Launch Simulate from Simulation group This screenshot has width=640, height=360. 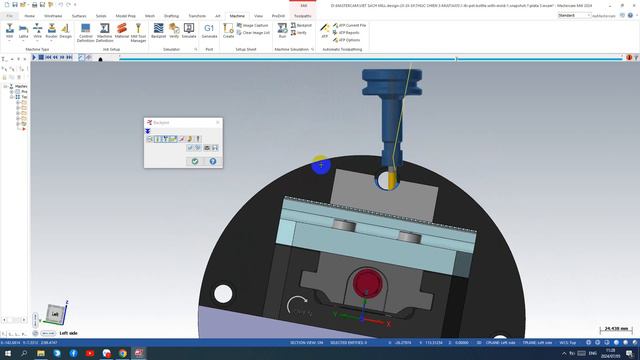coord(189,31)
